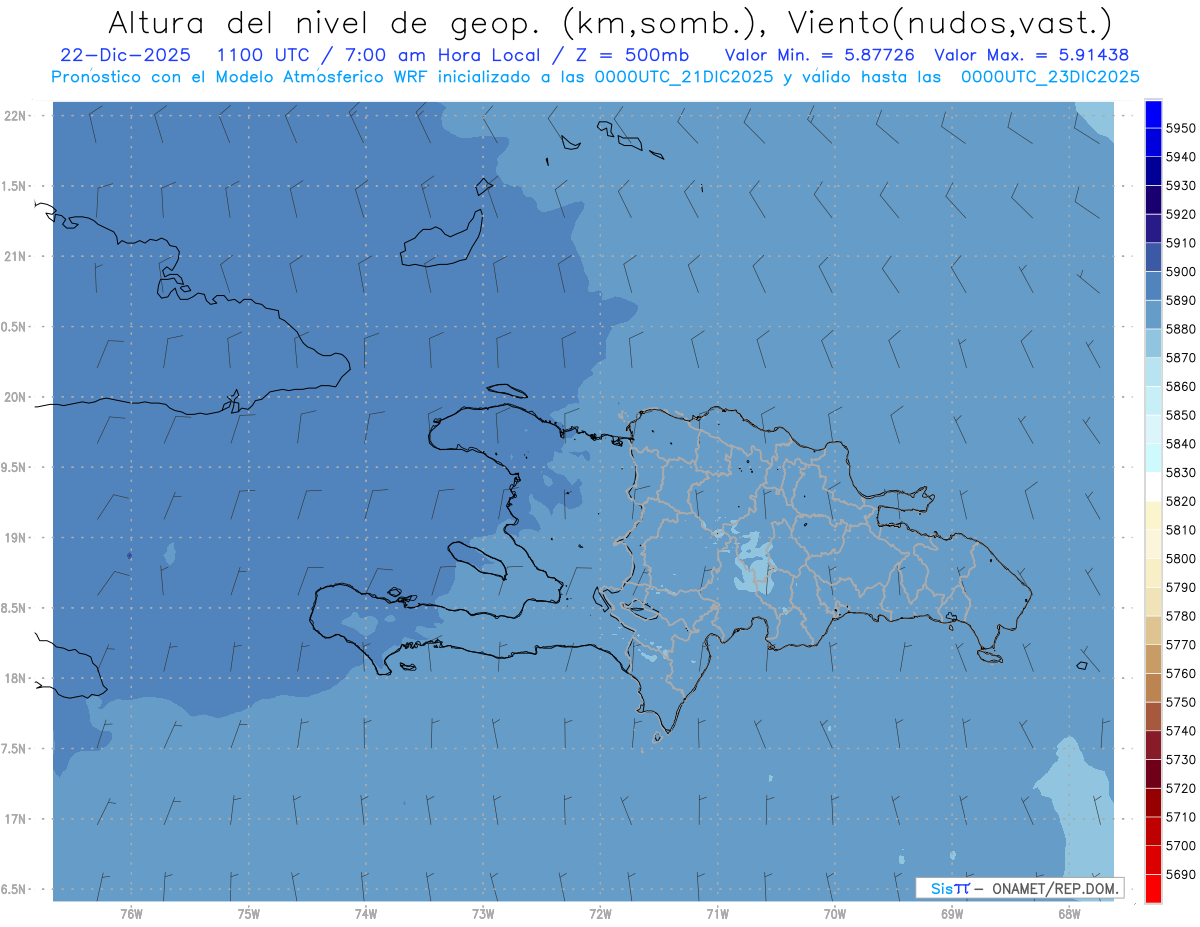Click the '18N' latitude label
The width and height of the screenshot is (1200, 927).
[x=16, y=678]
